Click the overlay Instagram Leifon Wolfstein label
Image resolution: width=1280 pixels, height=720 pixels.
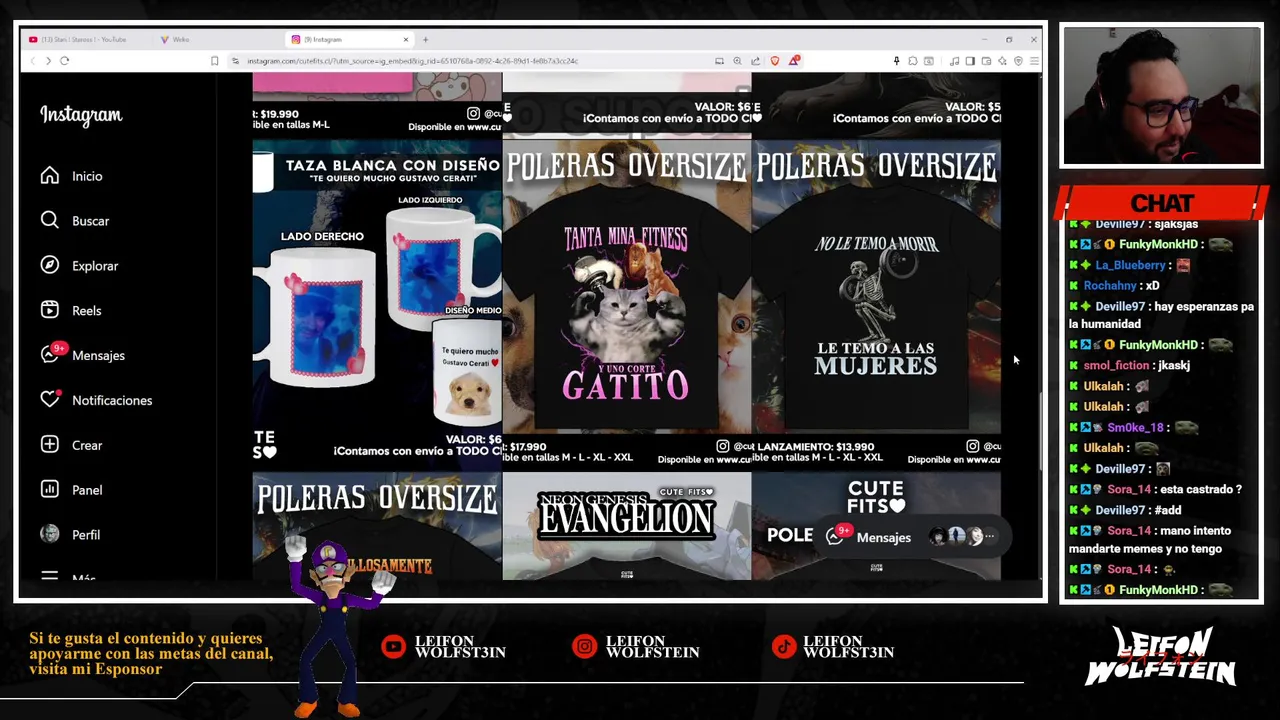636,647
